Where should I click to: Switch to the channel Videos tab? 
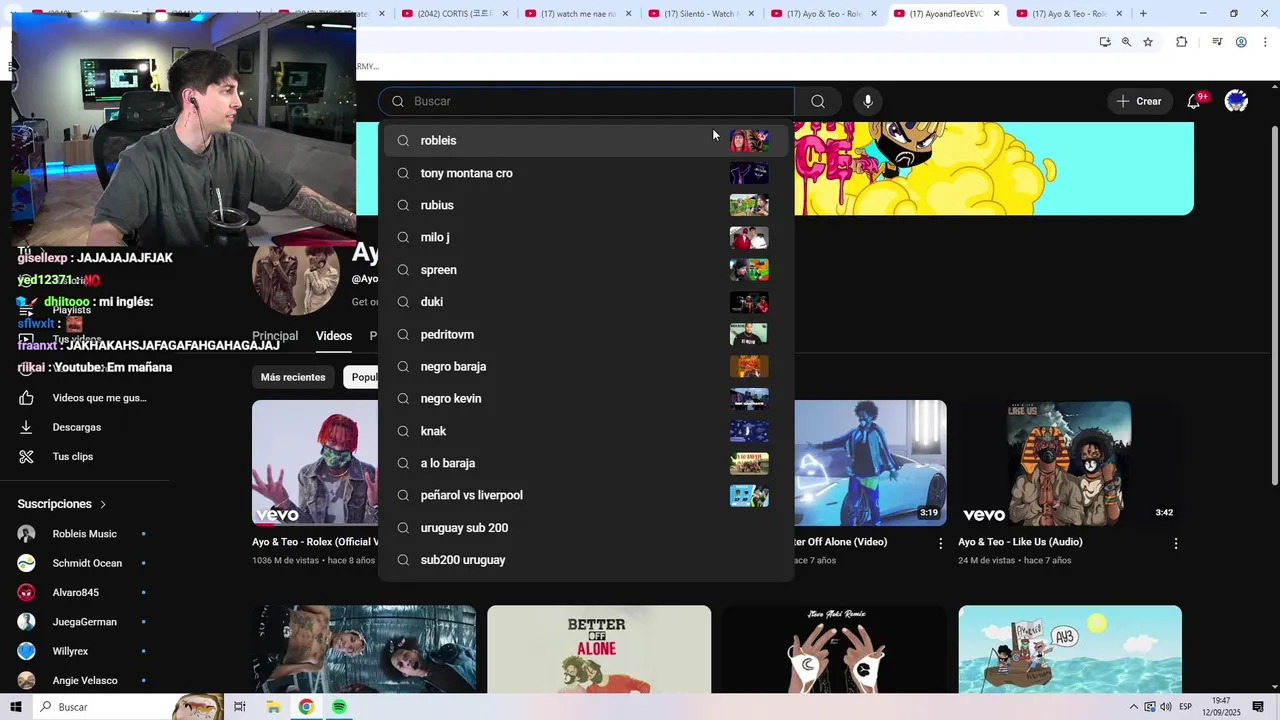click(x=334, y=336)
